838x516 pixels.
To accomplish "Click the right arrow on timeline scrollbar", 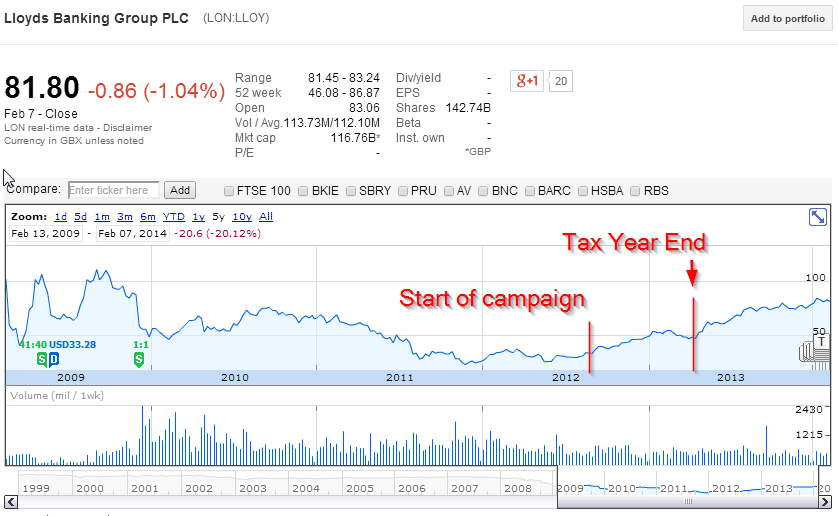I will (x=826, y=502).
